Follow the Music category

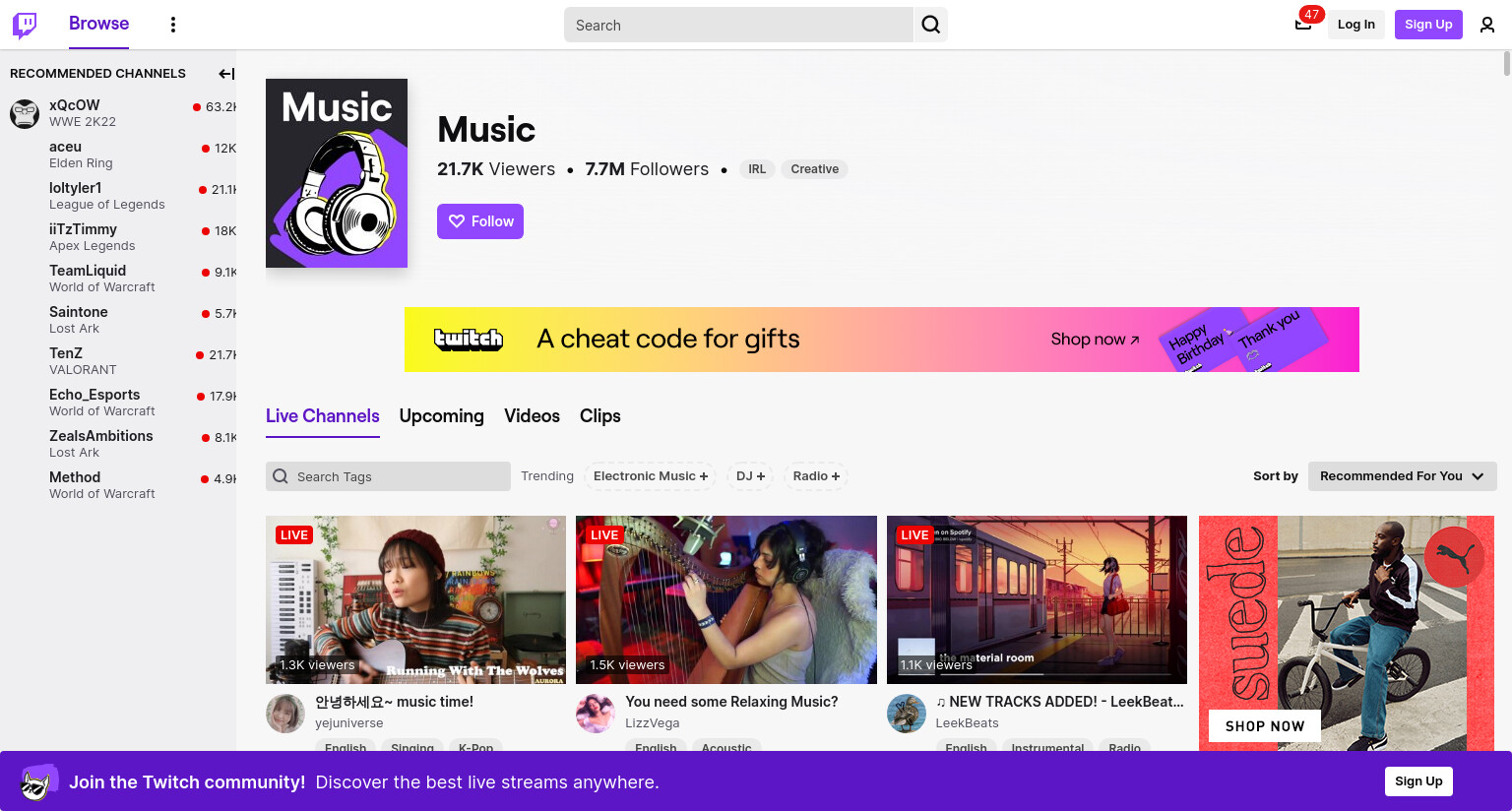click(480, 221)
